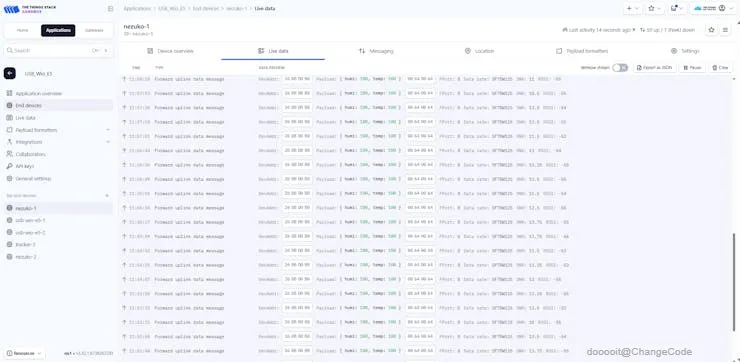Add a device via plus beside Top end devices
This screenshot has height=362, width=740.
pyautogui.click(x=107, y=195)
